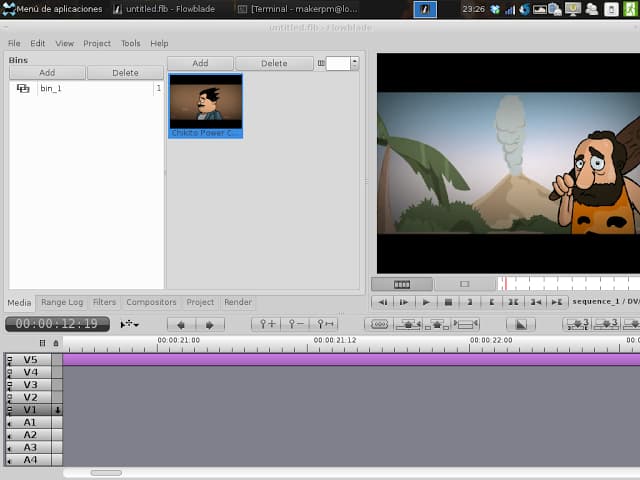Open the edit mode selector dropdown

(x=130, y=324)
